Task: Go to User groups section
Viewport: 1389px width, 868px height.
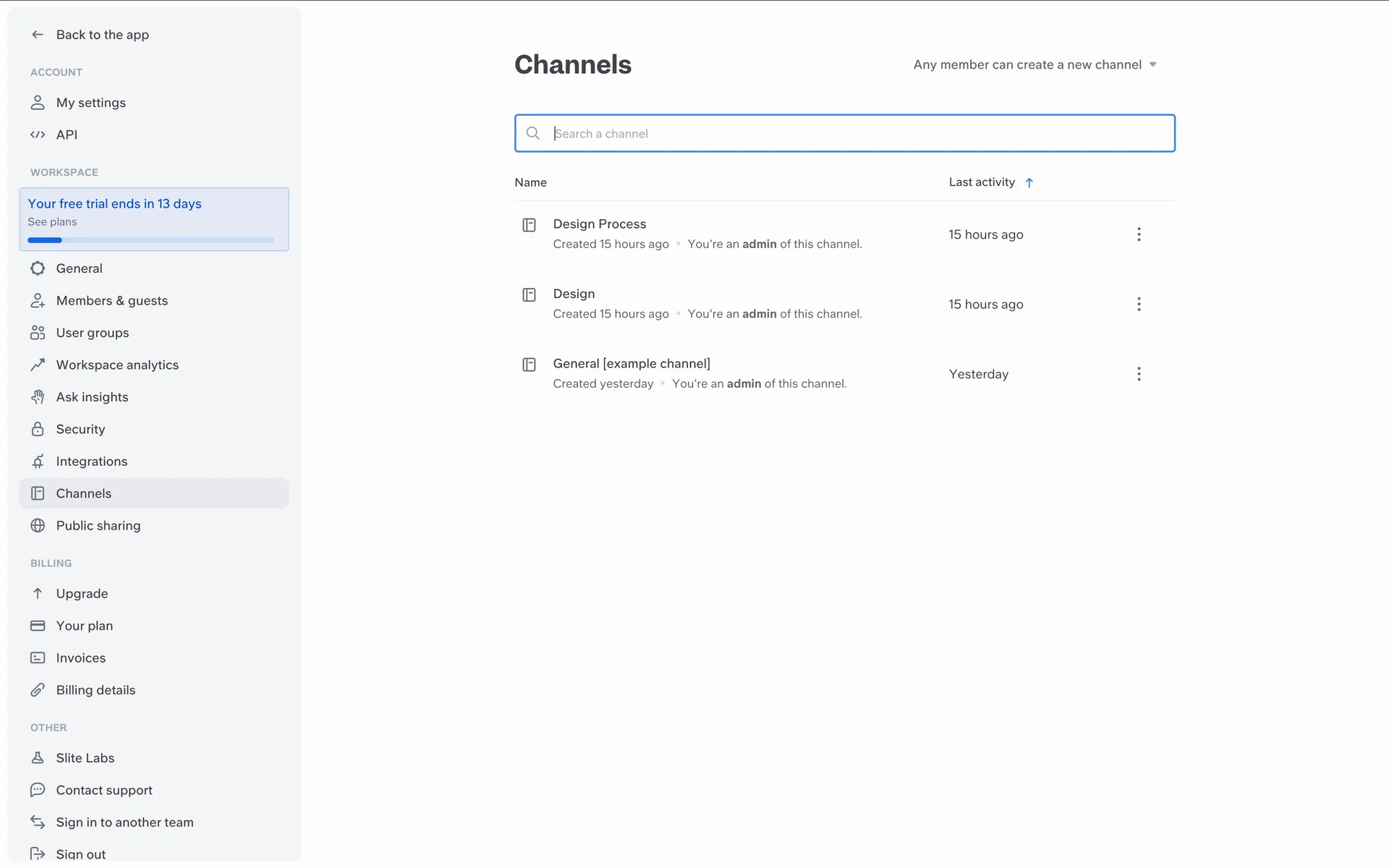Action: pyautogui.click(x=92, y=333)
